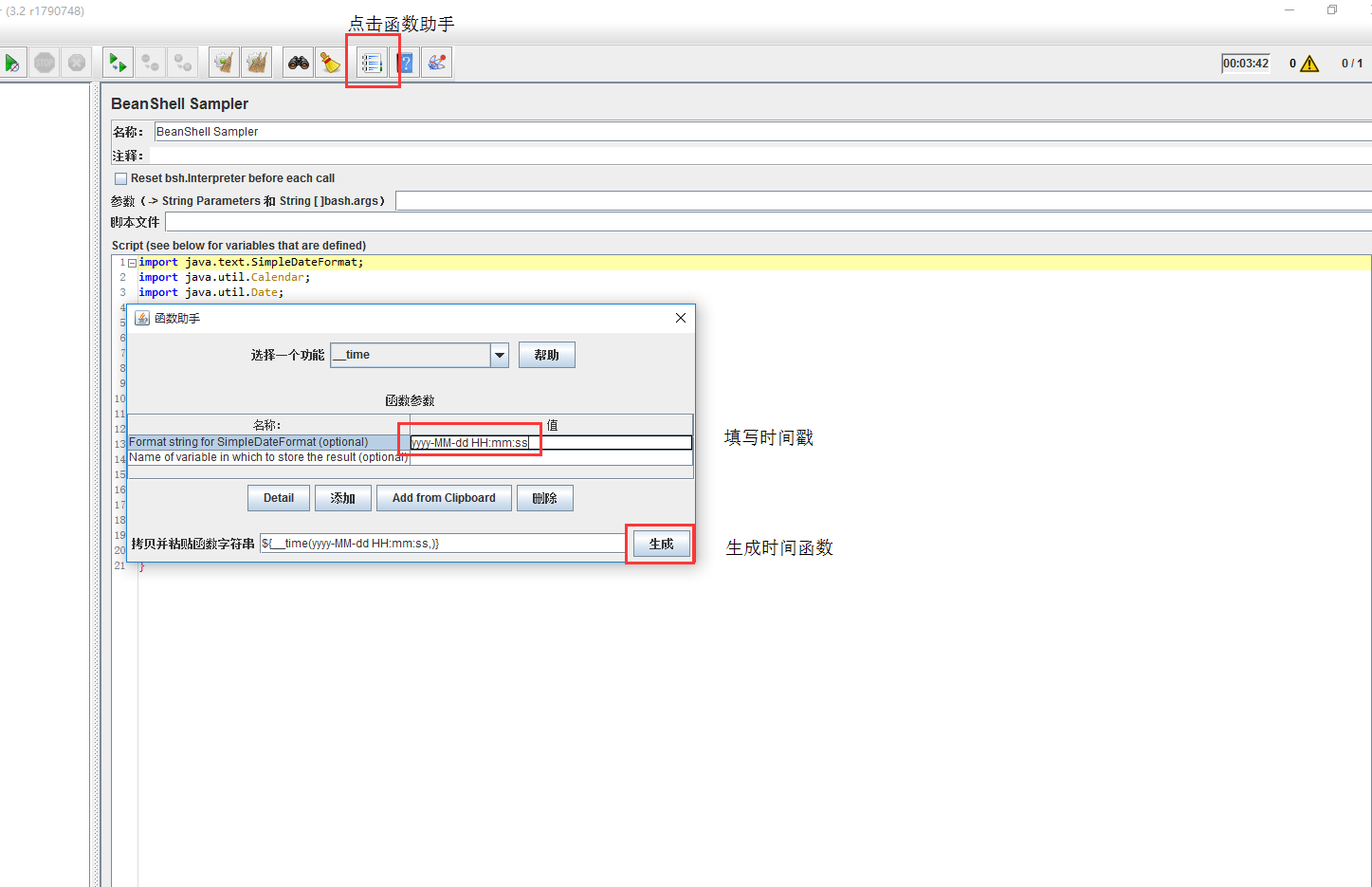Click the 值 column header in parameters table
The height and width of the screenshot is (887, 1372).
552,425
